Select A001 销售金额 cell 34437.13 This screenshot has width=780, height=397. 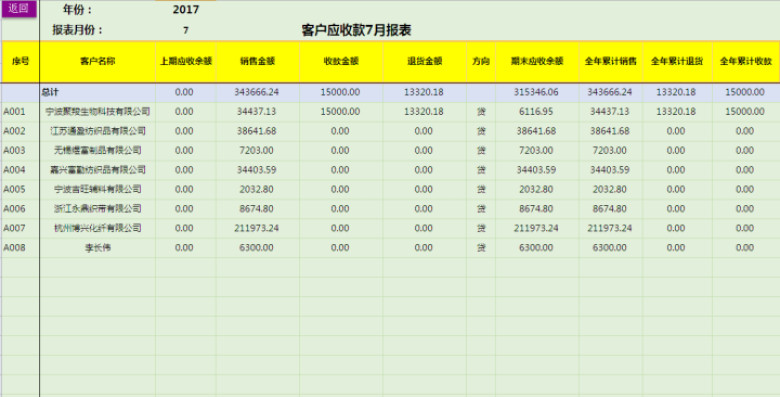coord(258,112)
